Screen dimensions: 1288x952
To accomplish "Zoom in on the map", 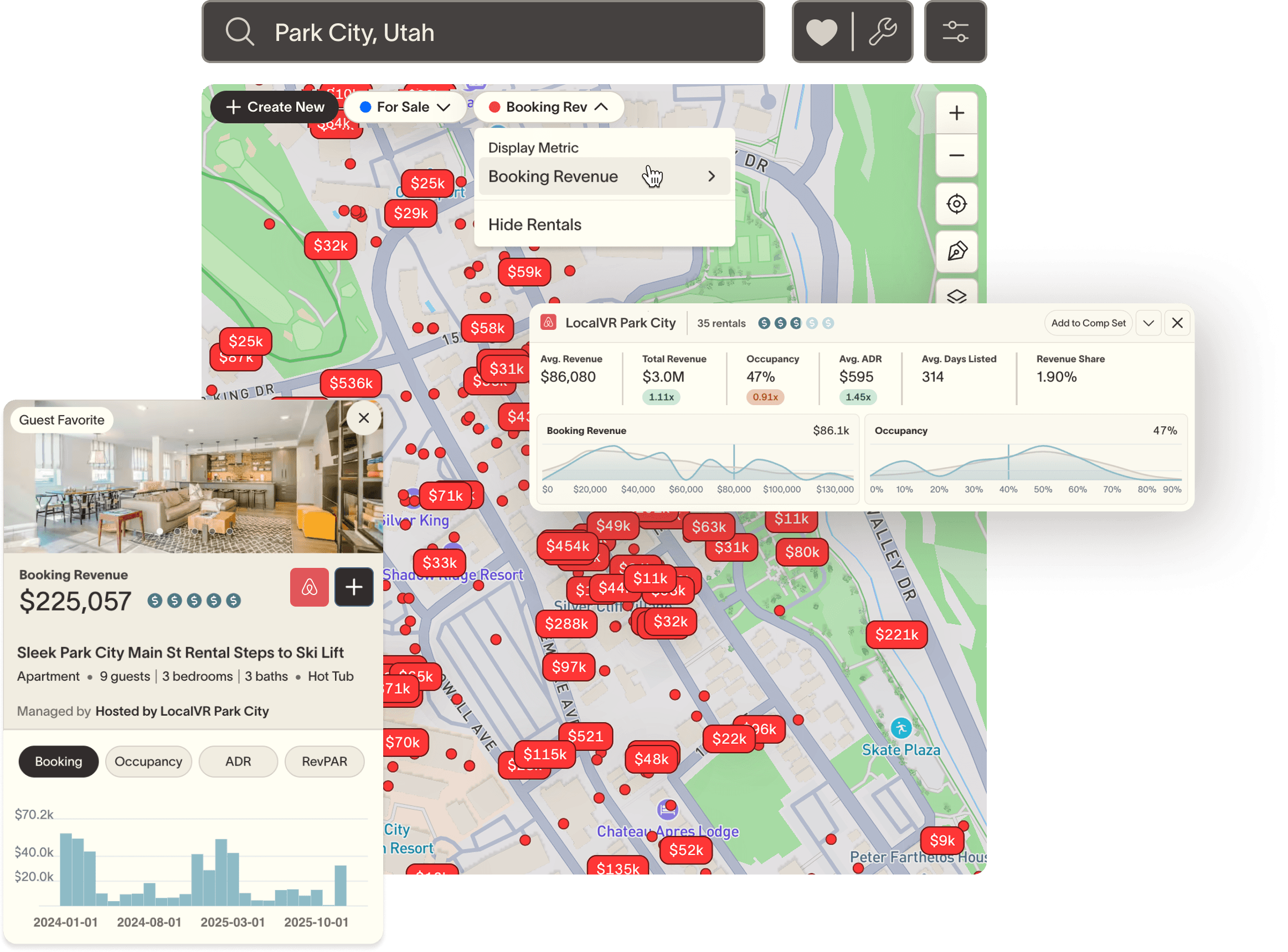I will [956, 112].
